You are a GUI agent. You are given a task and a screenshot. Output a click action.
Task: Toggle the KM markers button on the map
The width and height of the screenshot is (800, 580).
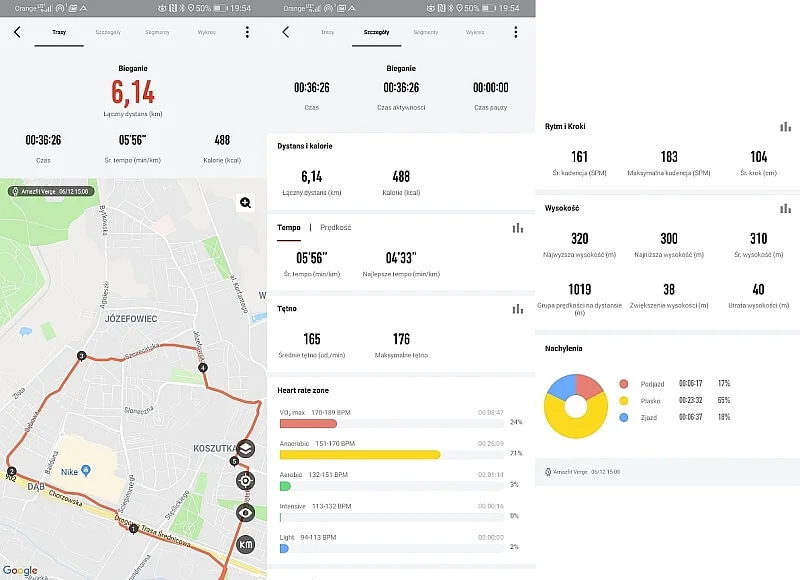click(x=245, y=544)
